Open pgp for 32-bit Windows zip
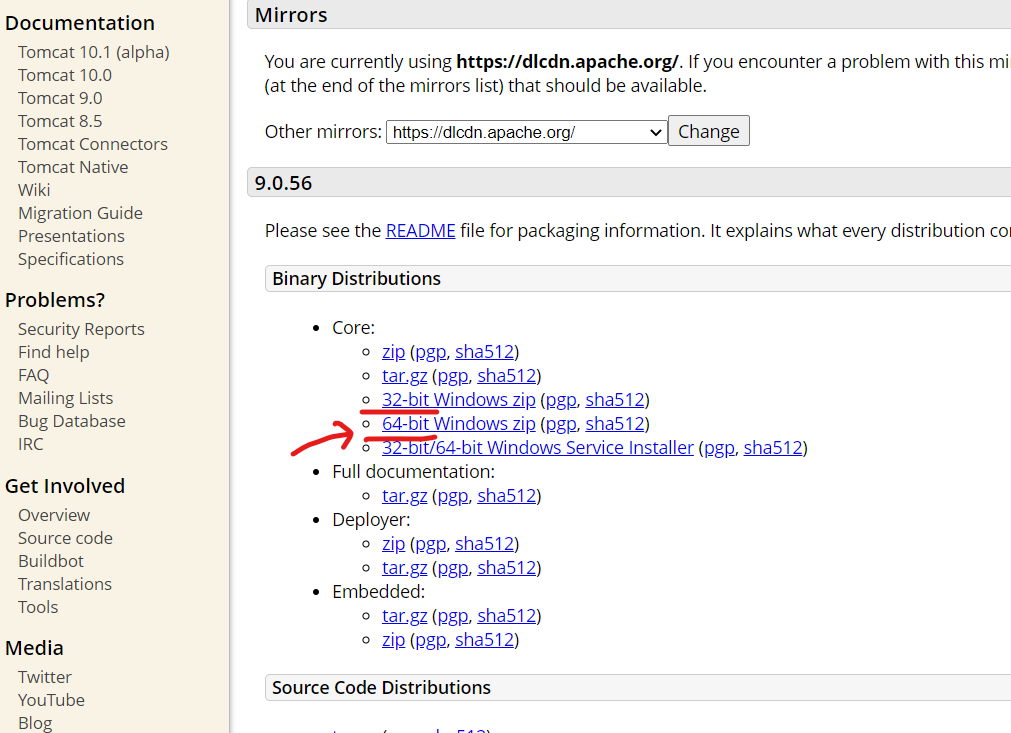 (x=561, y=400)
